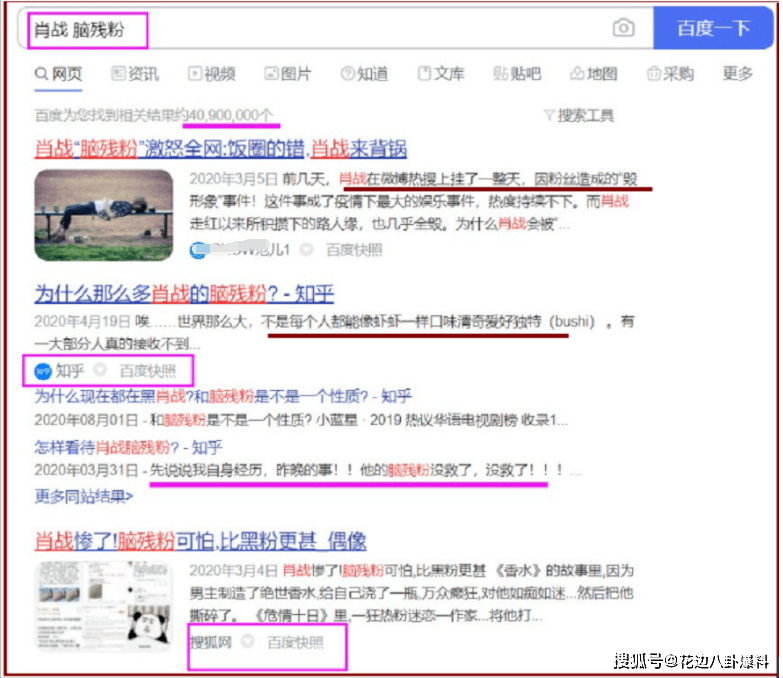Select the 贴吧 tab
The height and width of the screenshot is (678, 783).
click(517, 74)
